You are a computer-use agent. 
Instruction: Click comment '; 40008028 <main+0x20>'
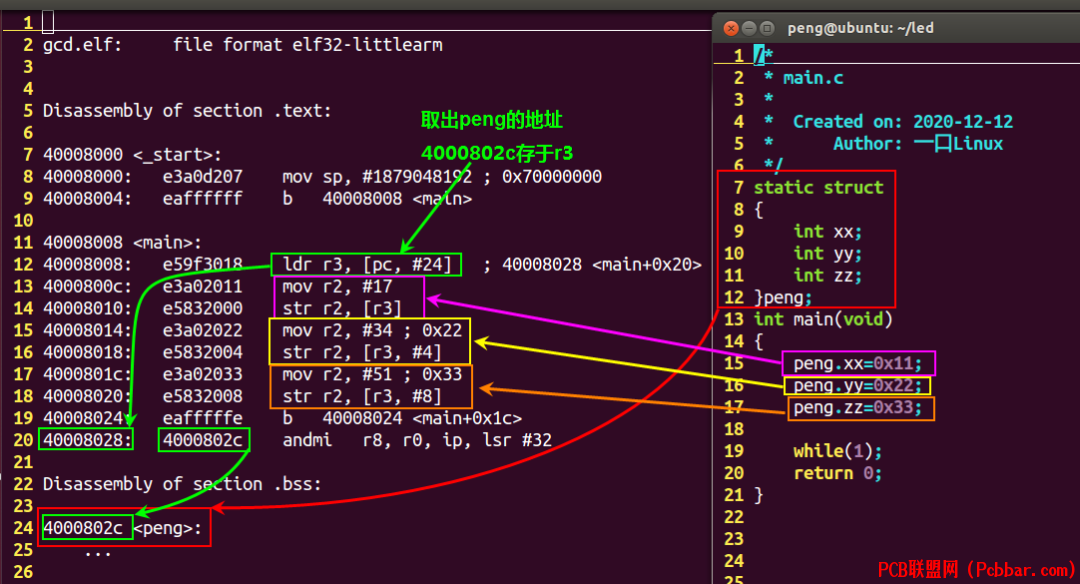pos(592,264)
